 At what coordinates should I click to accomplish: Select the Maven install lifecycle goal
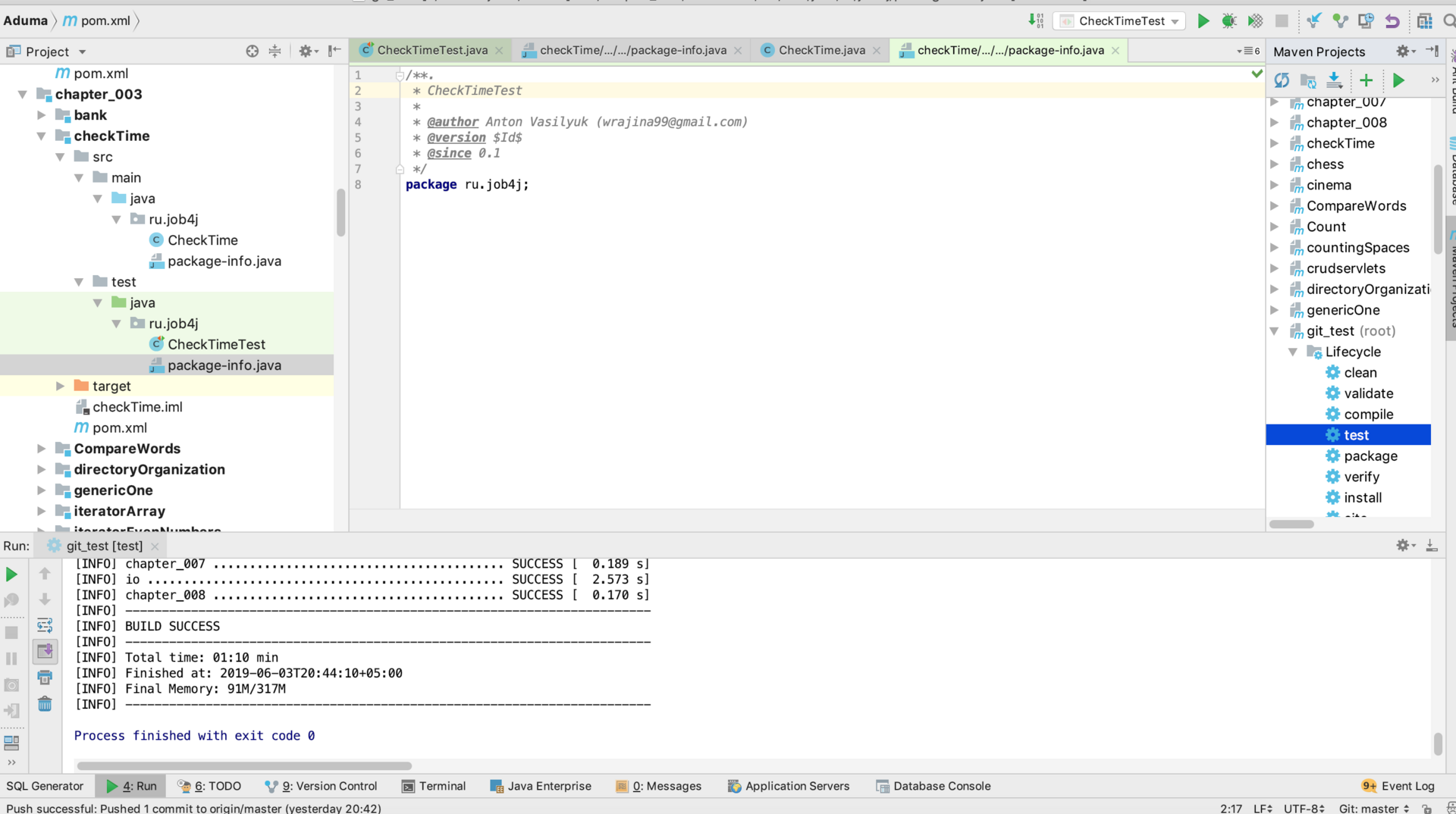point(1363,498)
